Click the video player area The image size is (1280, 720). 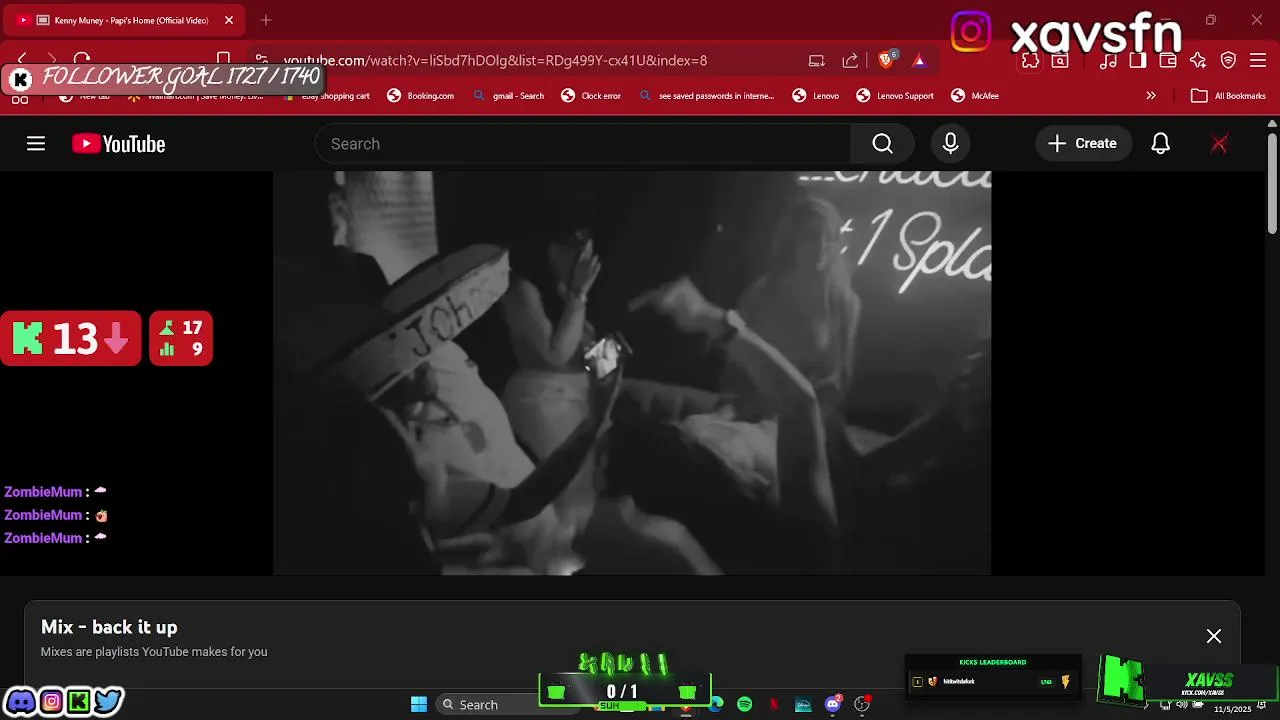coord(632,372)
